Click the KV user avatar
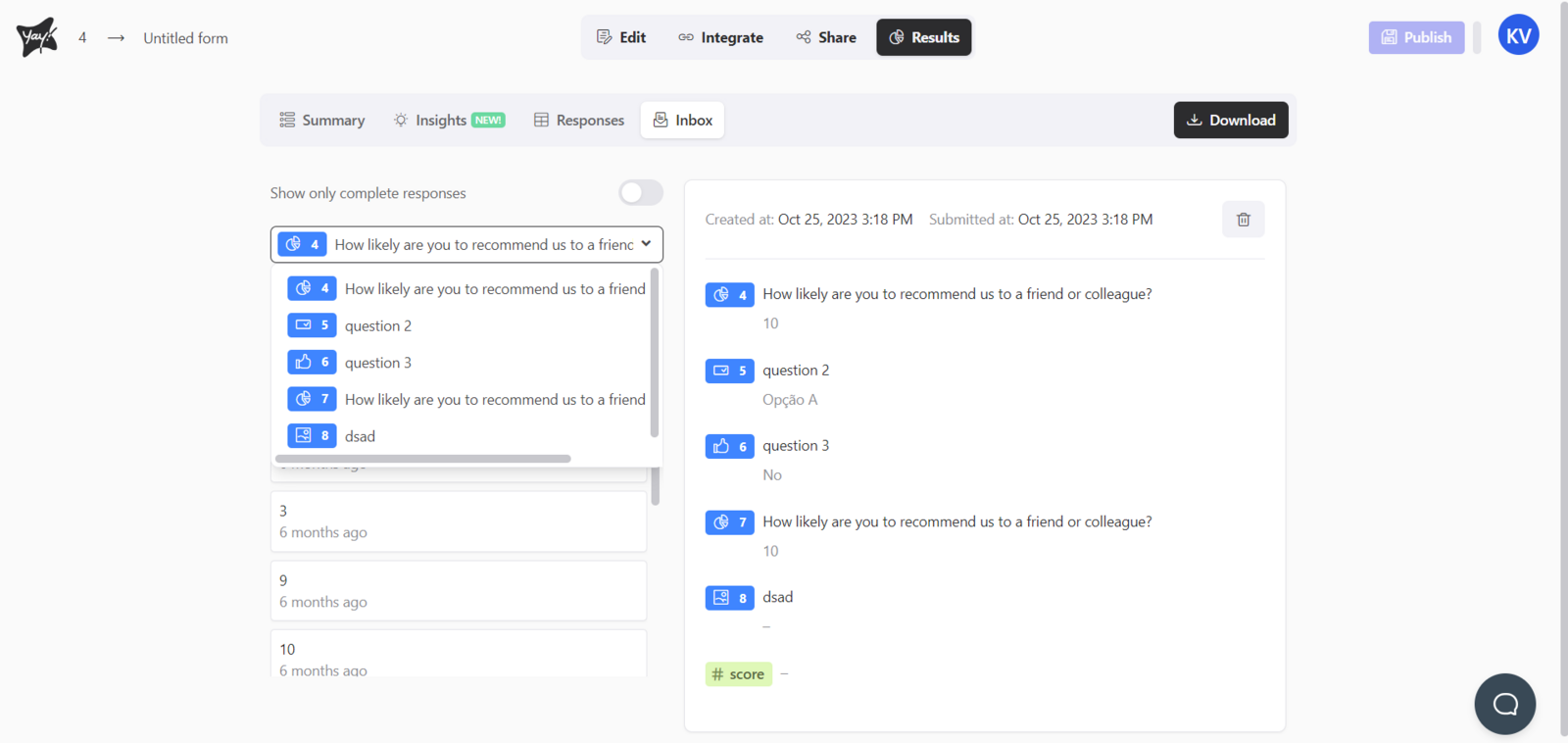 (1518, 36)
